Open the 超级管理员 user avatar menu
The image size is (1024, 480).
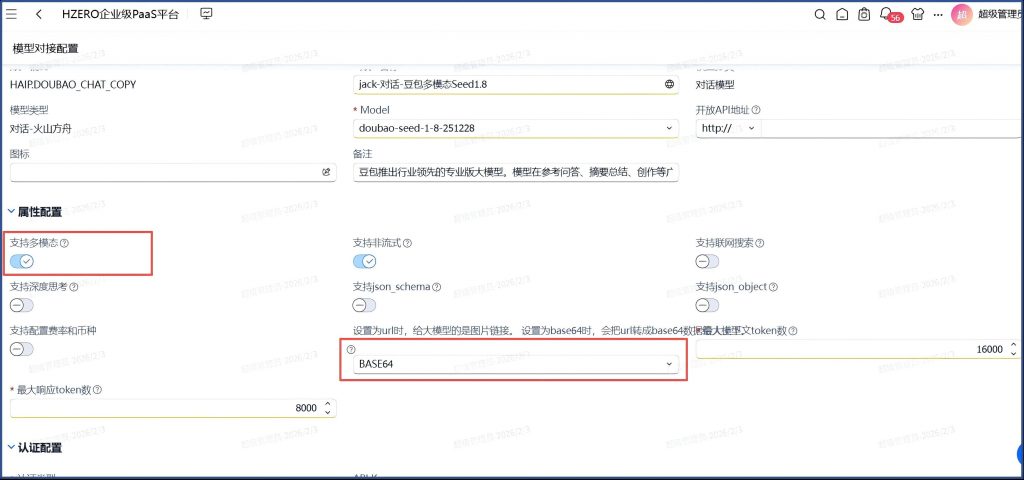click(x=961, y=14)
